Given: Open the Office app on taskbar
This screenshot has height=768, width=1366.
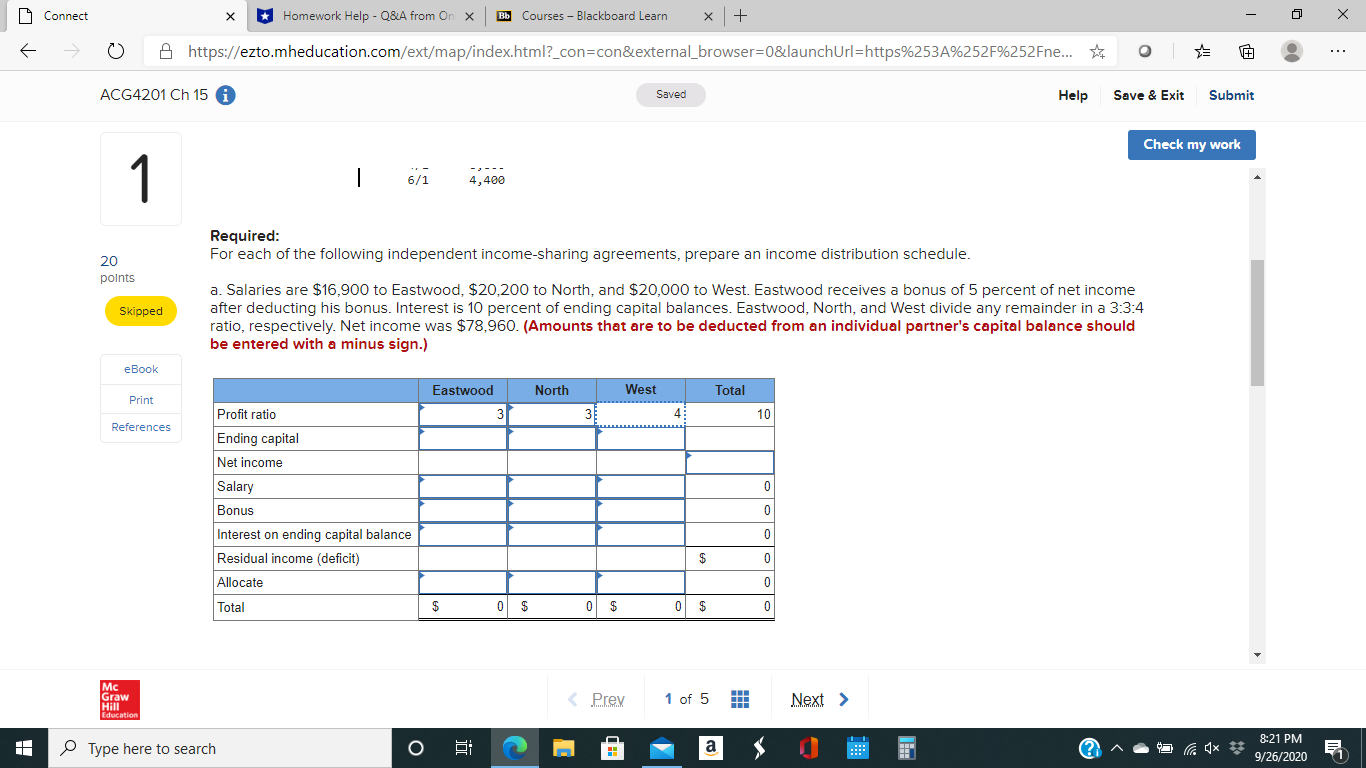Looking at the screenshot, I should (x=809, y=748).
